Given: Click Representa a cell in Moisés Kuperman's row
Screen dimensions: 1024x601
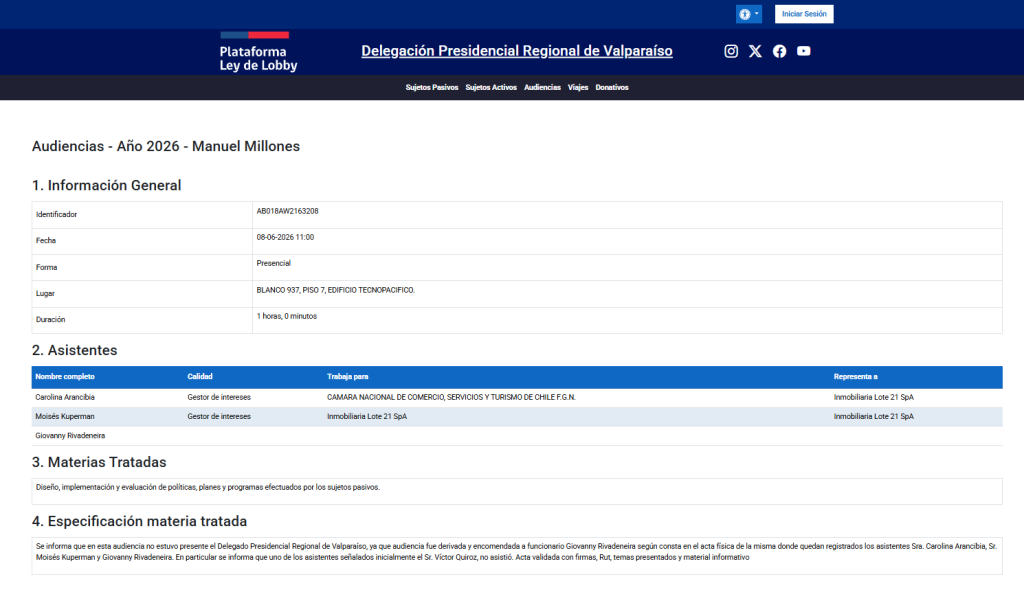Looking at the screenshot, I should click(874, 416).
